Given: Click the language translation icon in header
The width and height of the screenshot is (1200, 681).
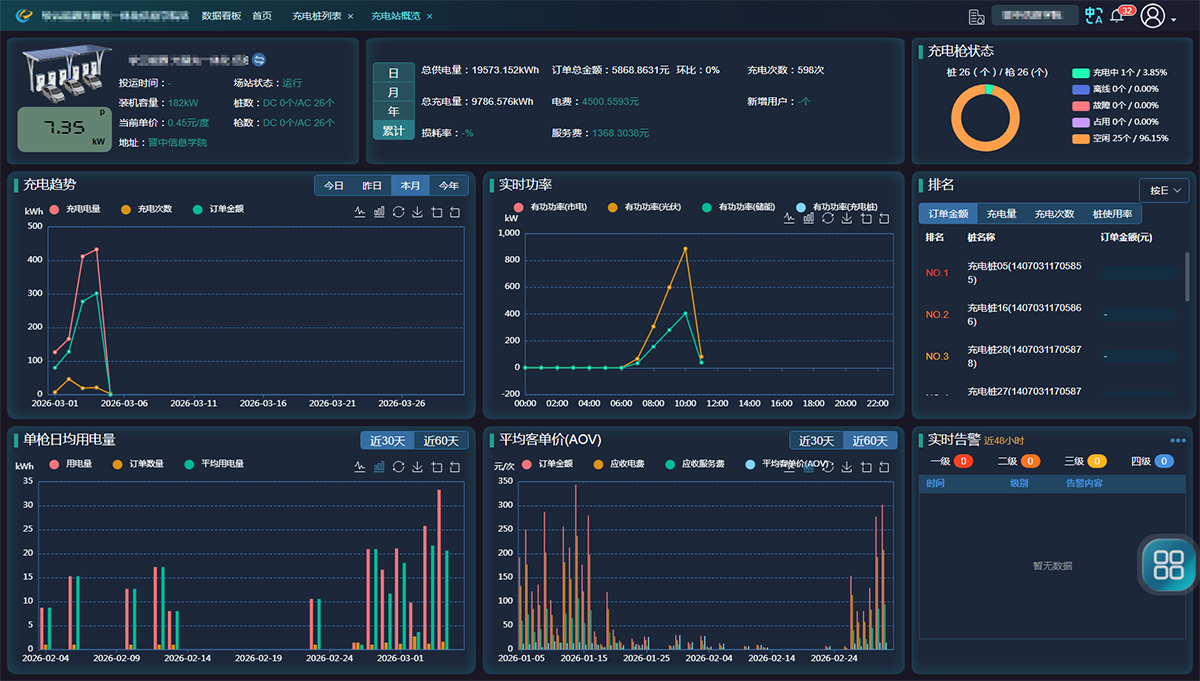Looking at the screenshot, I should pos(1093,16).
